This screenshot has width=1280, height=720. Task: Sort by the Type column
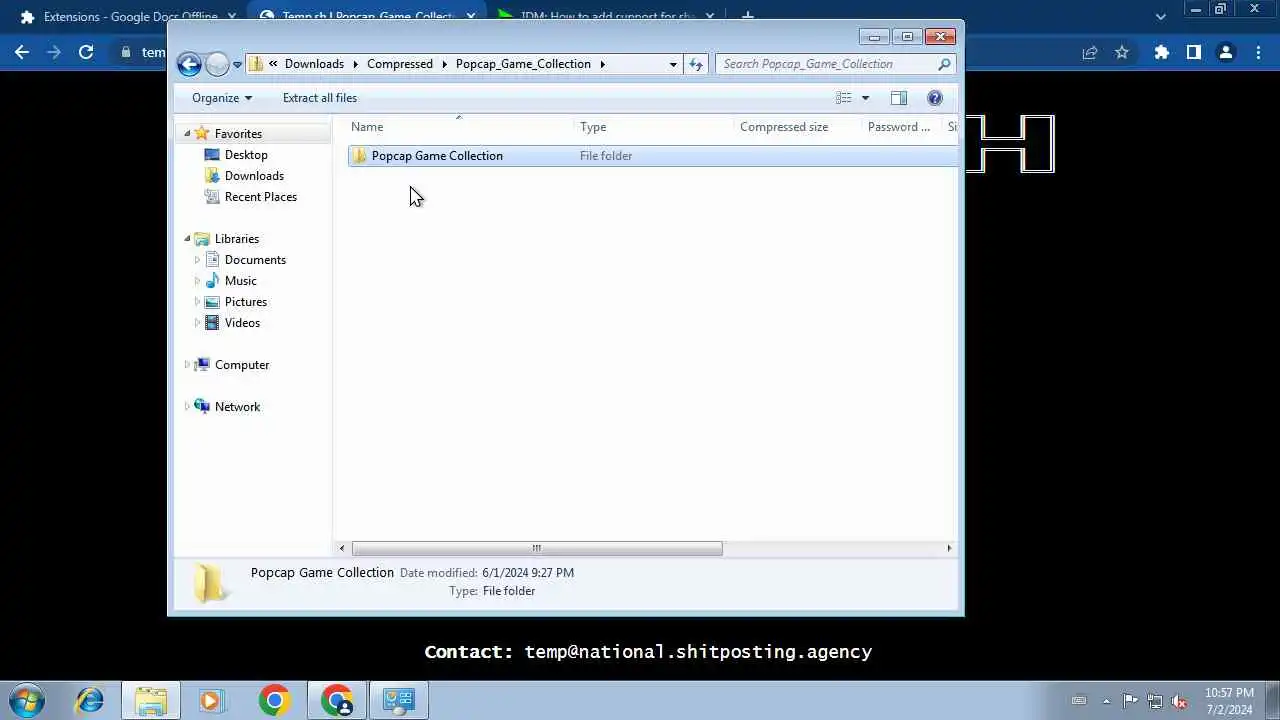click(654, 127)
